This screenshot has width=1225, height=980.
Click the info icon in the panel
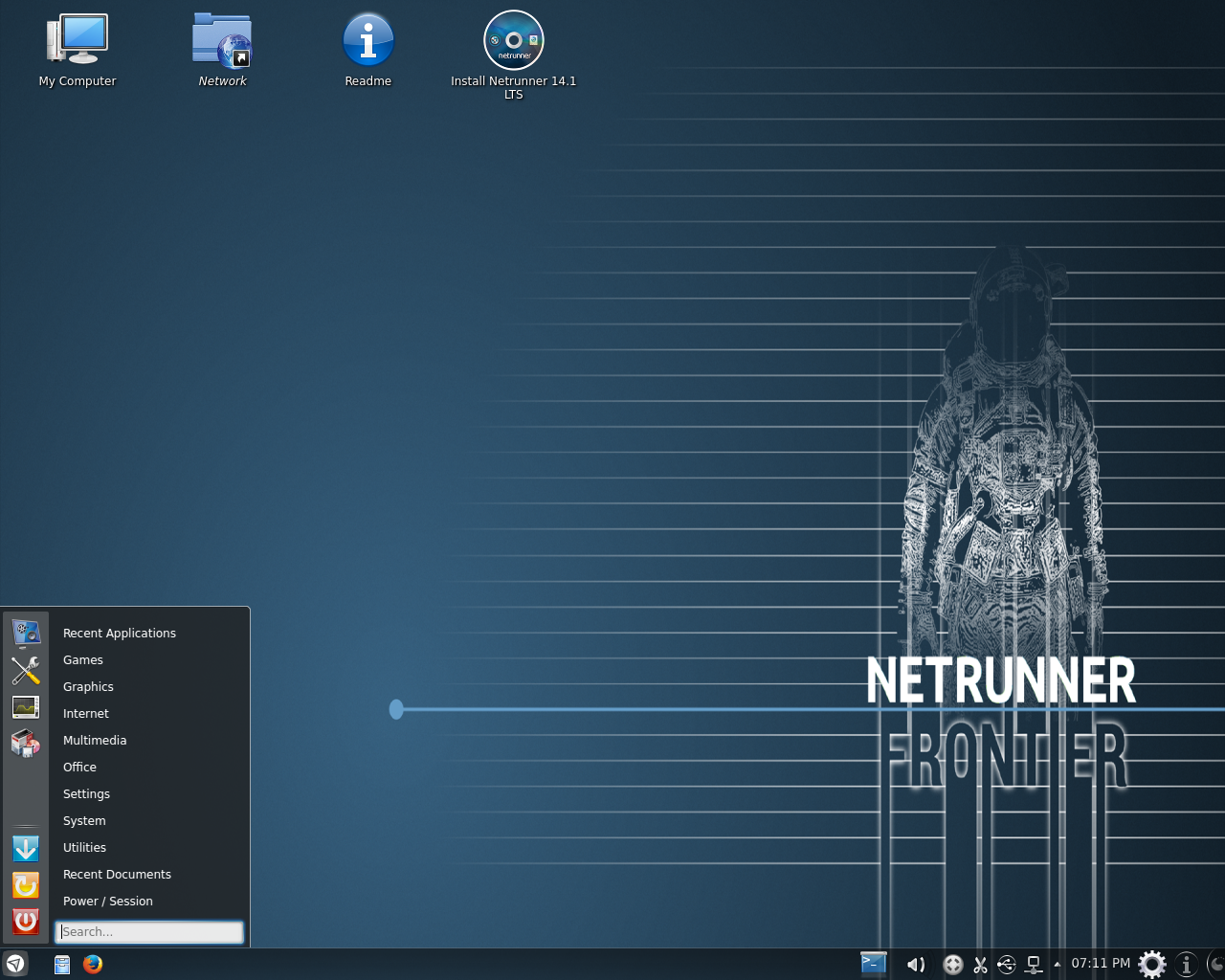point(1187,965)
